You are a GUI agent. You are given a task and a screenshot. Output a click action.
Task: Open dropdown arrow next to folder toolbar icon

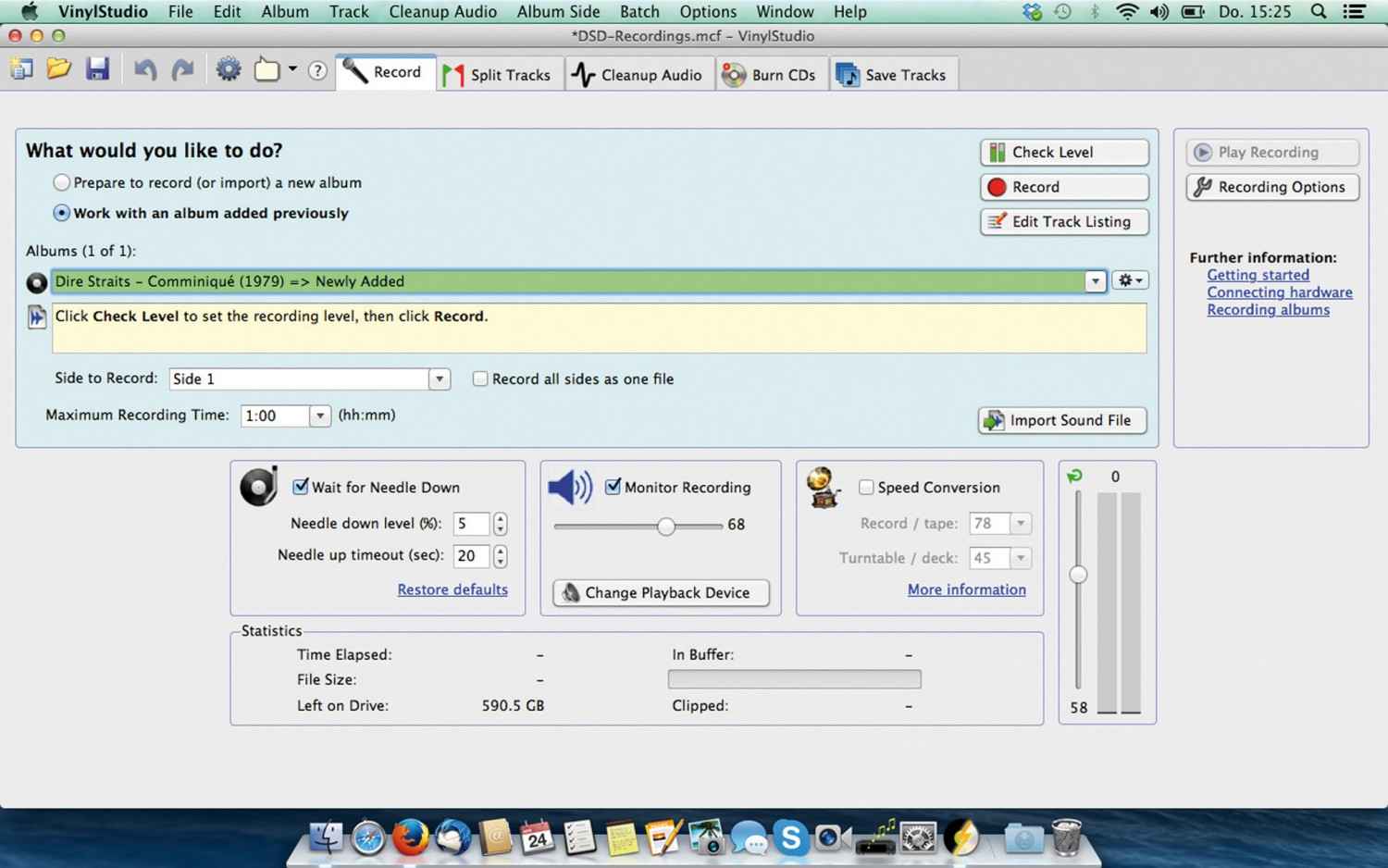click(292, 69)
